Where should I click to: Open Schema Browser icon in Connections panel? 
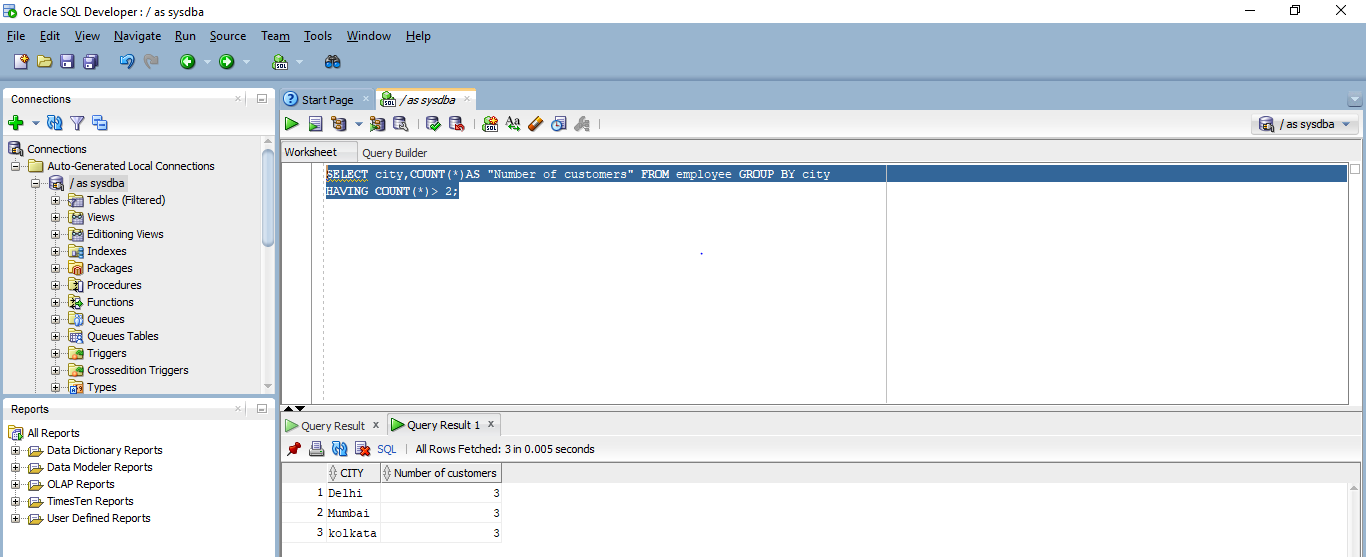[99, 123]
